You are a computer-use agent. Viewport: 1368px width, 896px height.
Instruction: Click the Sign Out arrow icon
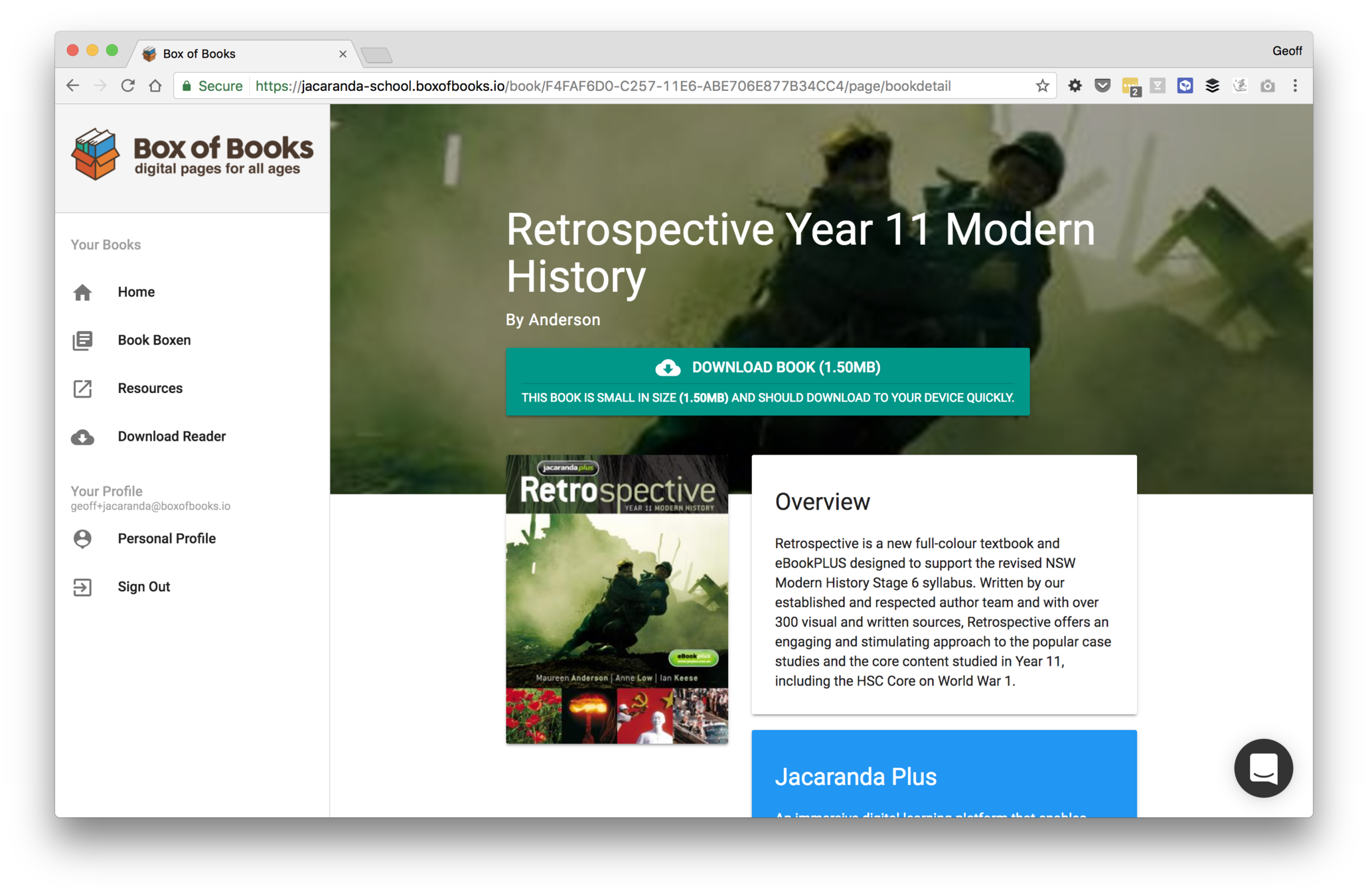[x=82, y=587]
